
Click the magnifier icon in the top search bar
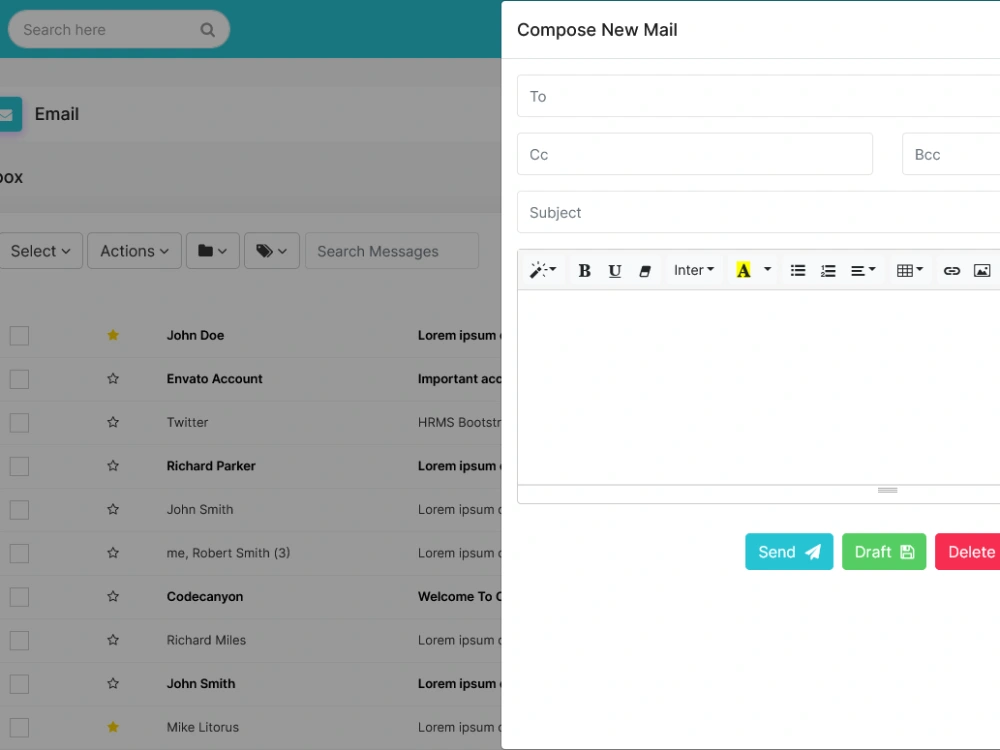(207, 29)
